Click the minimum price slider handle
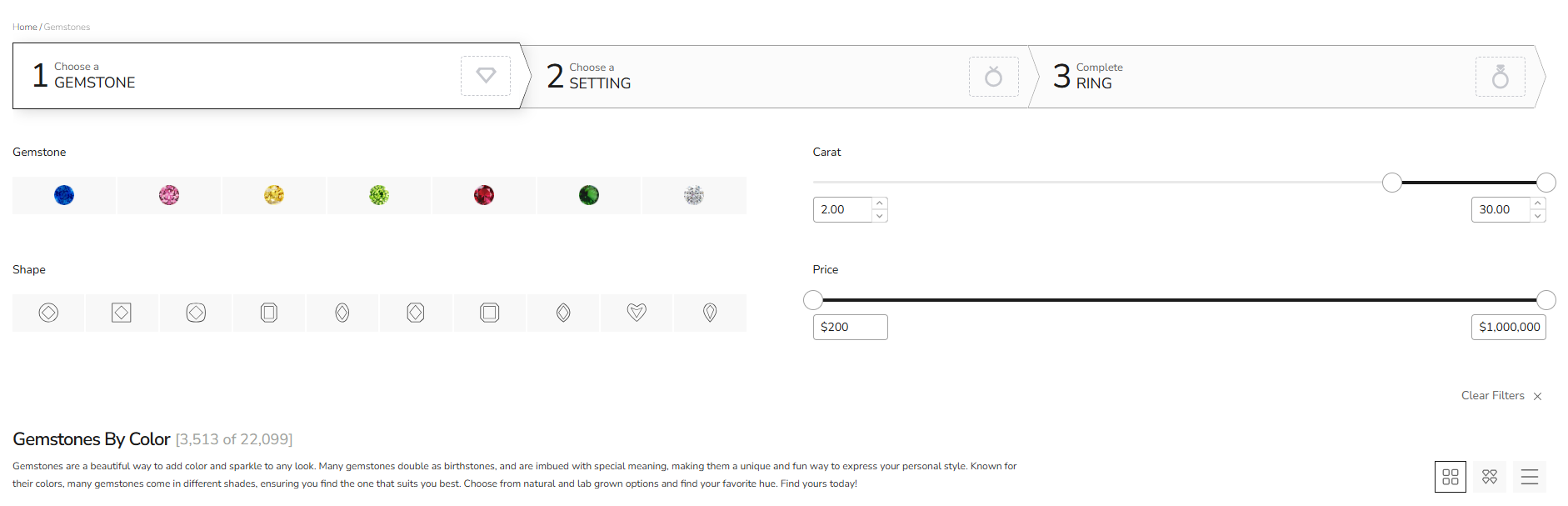Image resolution: width=1568 pixels, height=506 pixels. pyautogui.click(x=813, y=300)
